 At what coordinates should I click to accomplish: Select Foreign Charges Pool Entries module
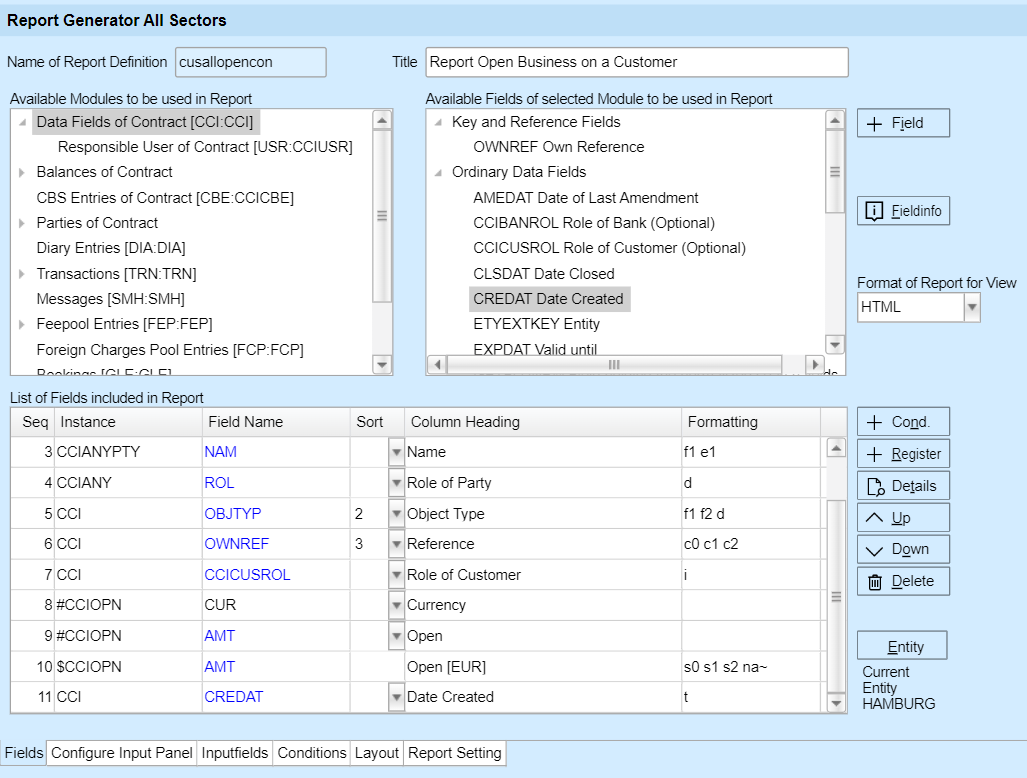pos(170,350)
